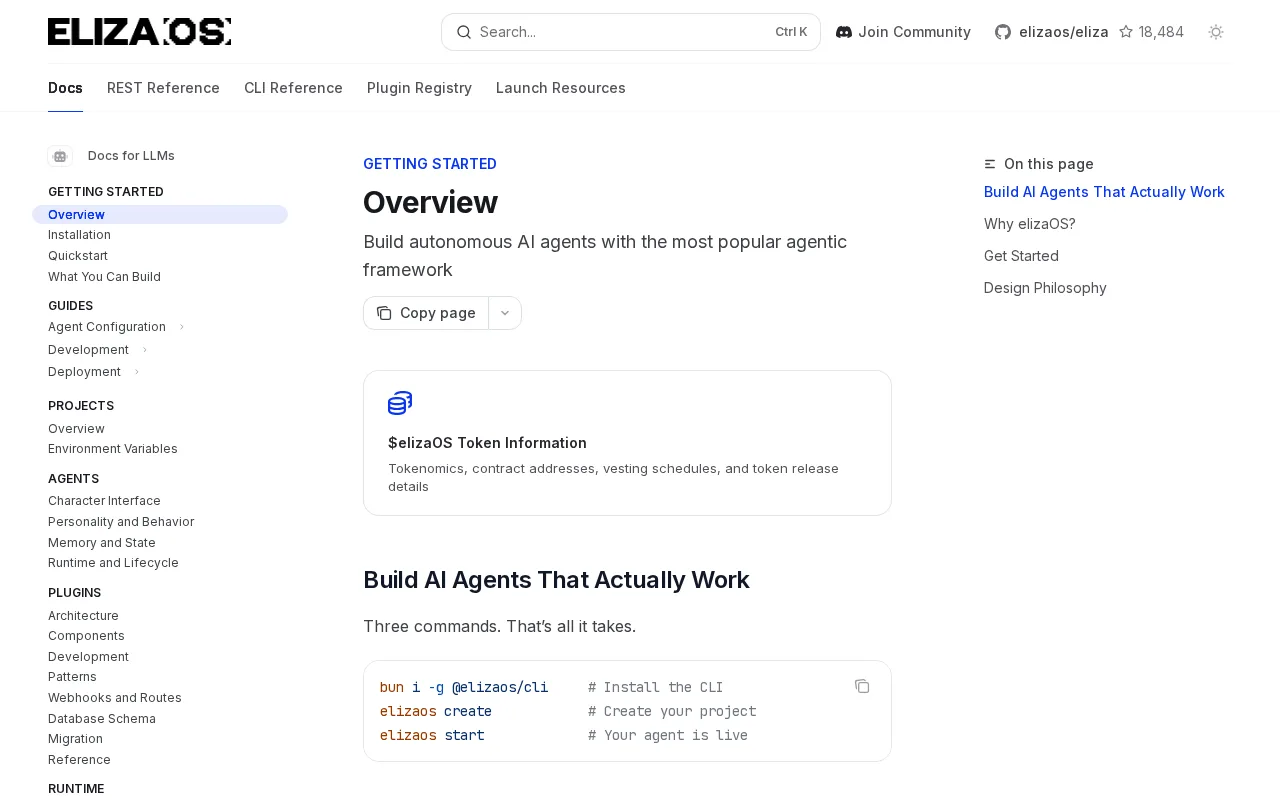This screenshot has width=1280, height=800.
Task: Expand the Agent Configuration section
Action: pos(182,327)
